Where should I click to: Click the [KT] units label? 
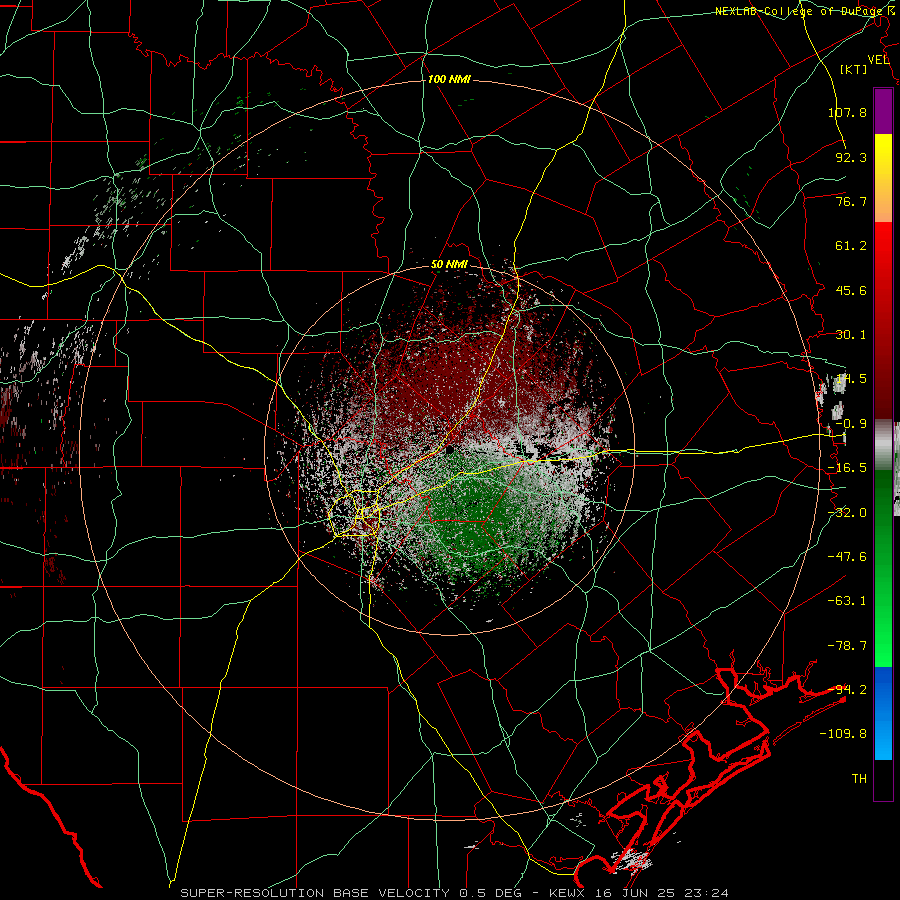853,69
